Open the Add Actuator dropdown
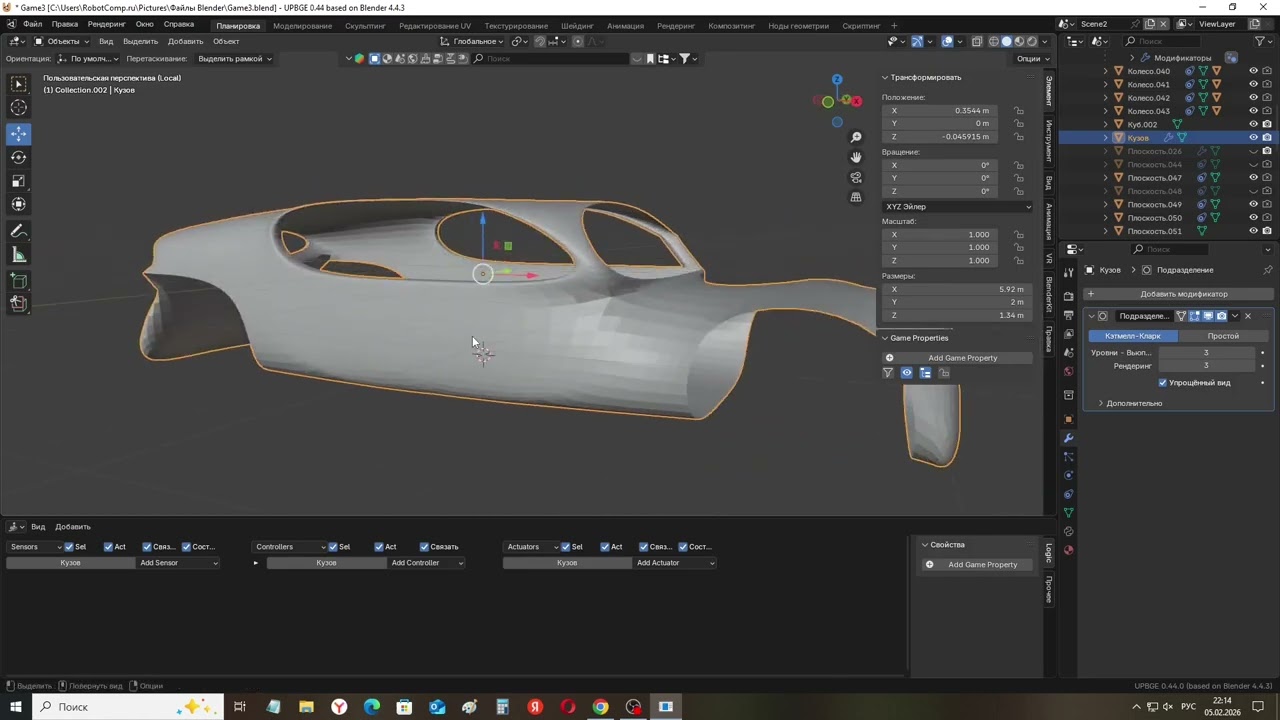1280x720 pixels. pos(675,563)
